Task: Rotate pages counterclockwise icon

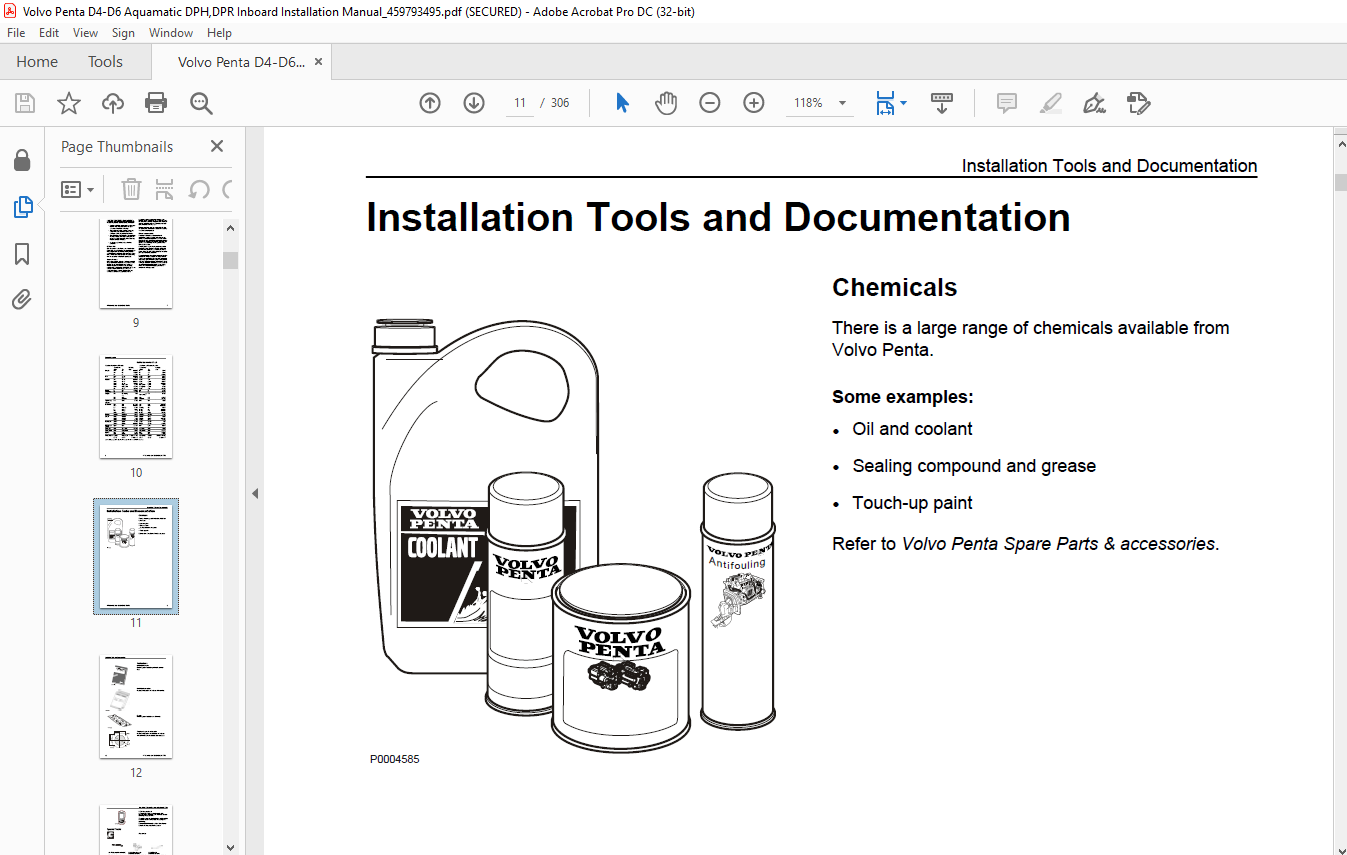Action: coord(199,189)
